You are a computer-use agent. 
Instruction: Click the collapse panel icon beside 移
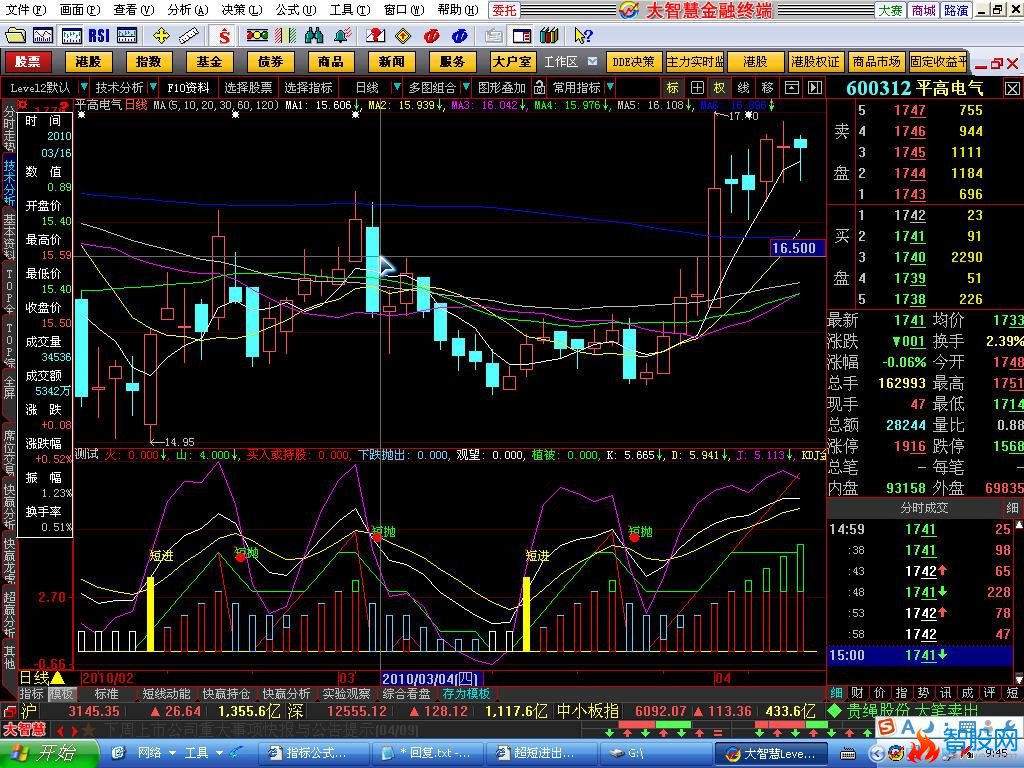792,88
